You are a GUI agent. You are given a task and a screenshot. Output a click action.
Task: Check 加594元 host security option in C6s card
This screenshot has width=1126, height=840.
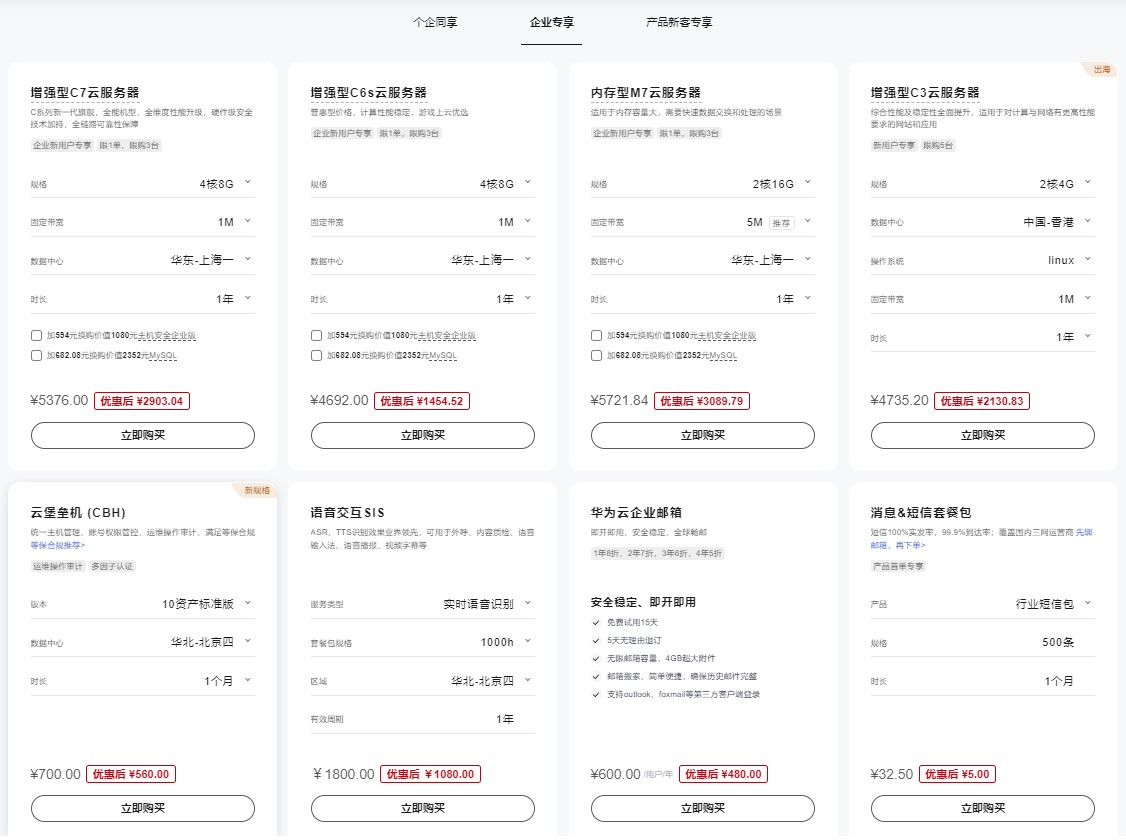tap(317, 335)
